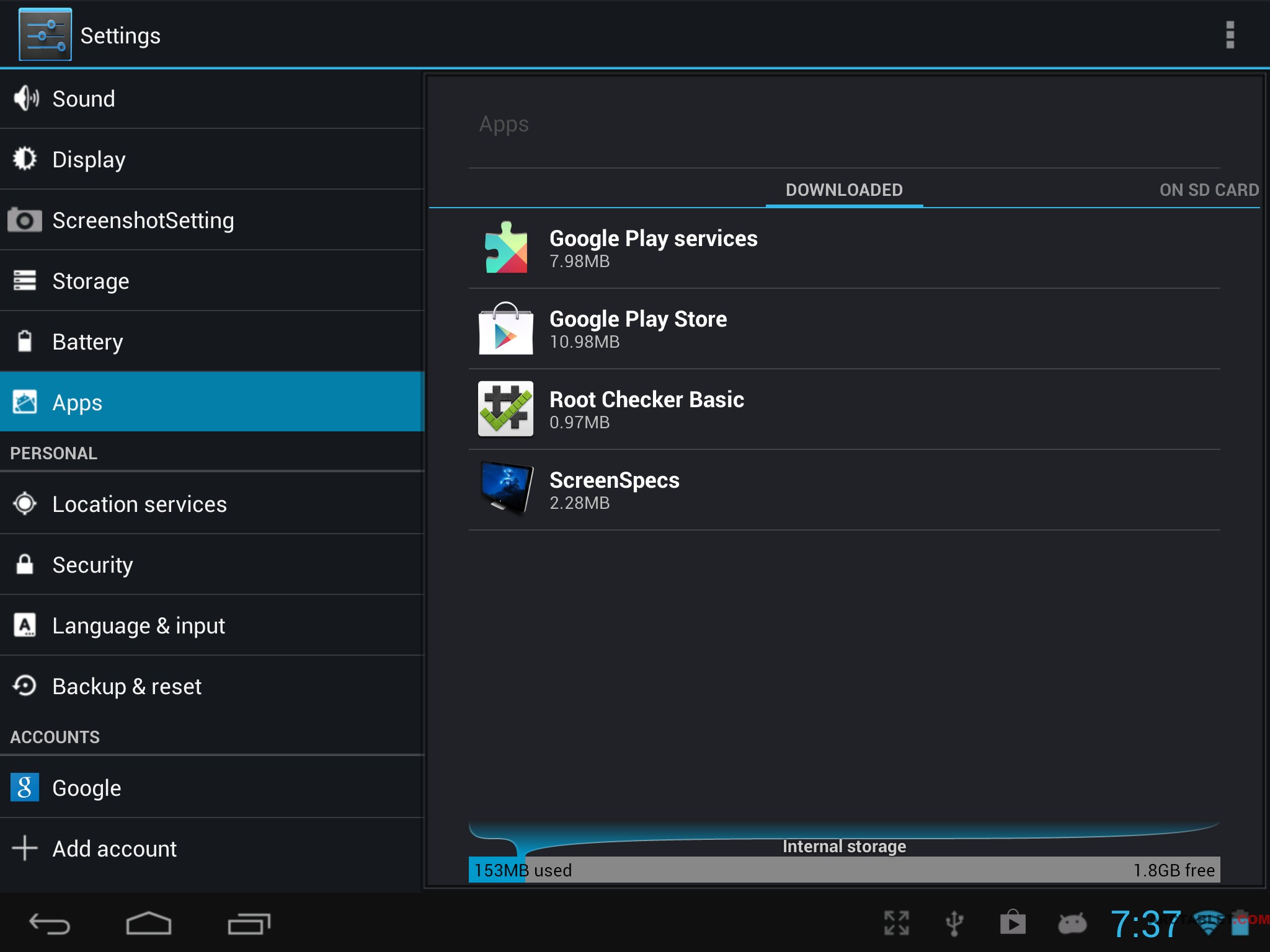
Task: Tap the 7:37 clock in status bar
Action: tap(1145, 923)
